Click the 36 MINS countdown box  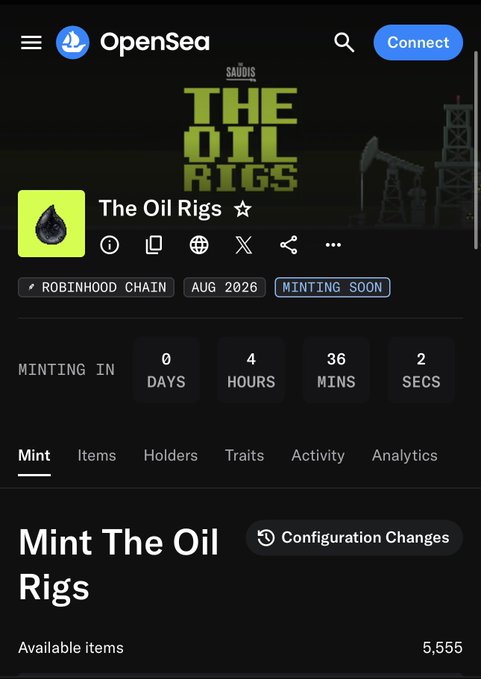[x=336, y=370]
